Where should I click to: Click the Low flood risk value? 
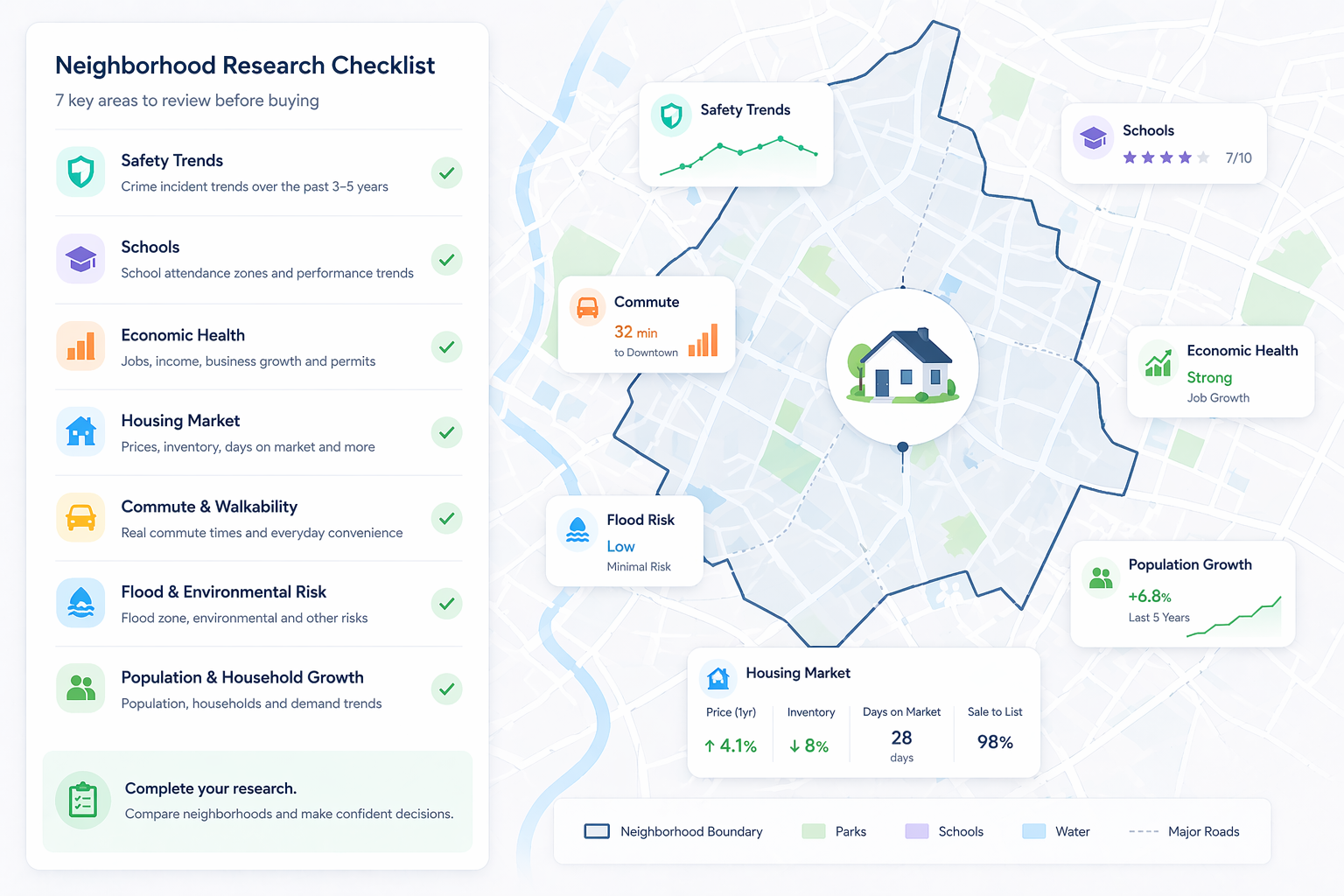pyautogui.click(x=621, y=546)
